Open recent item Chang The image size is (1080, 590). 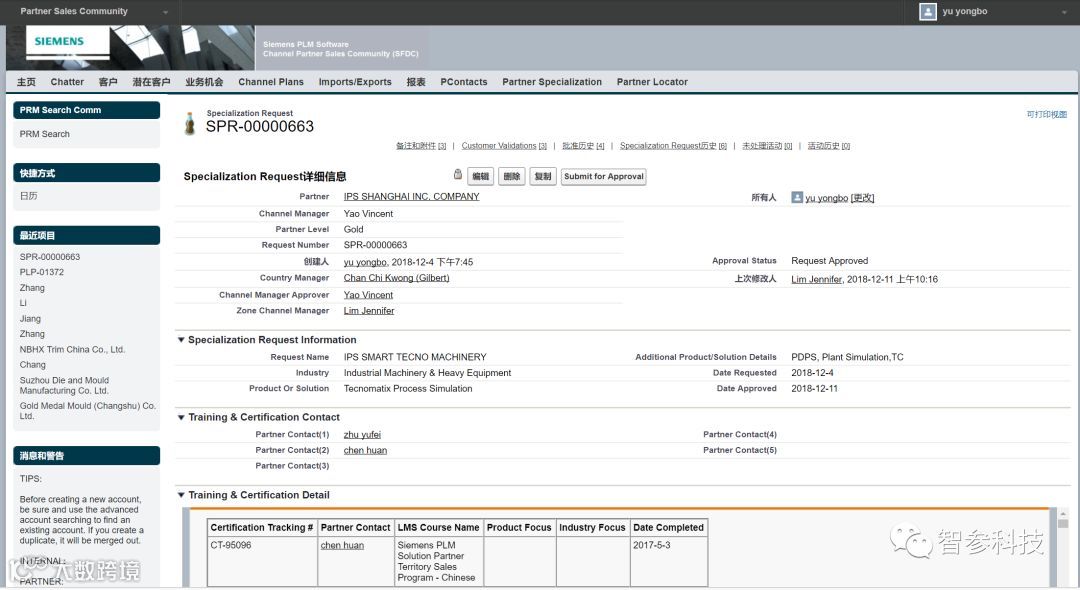[x=32, y=365]
